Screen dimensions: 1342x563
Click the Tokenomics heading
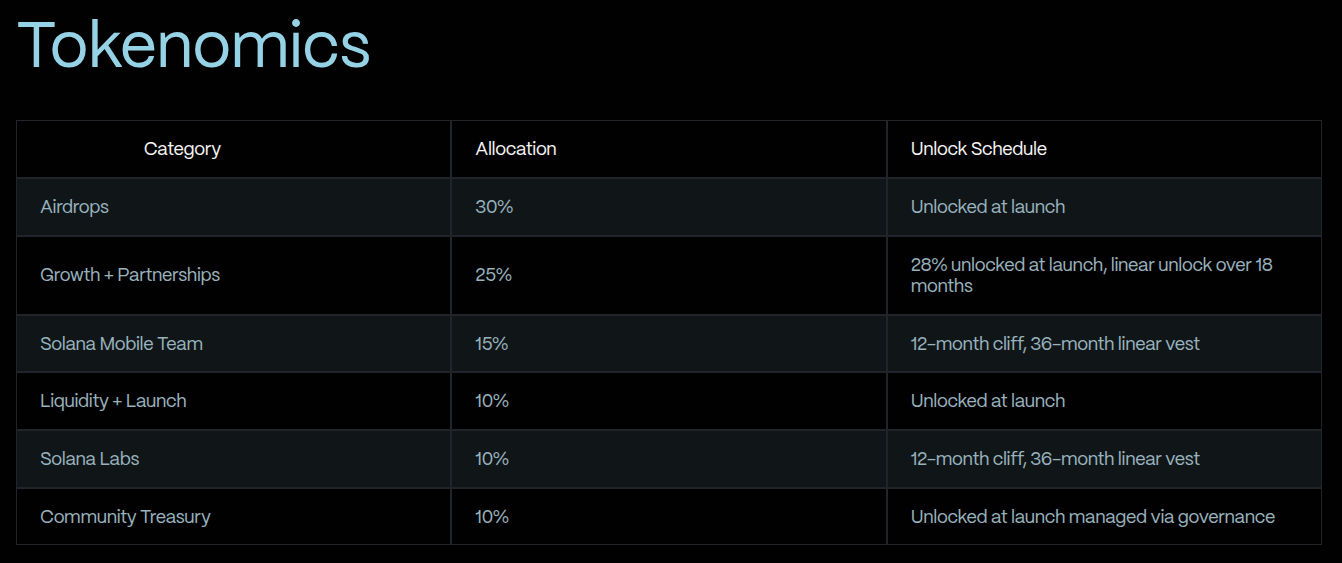click(194, 45)
